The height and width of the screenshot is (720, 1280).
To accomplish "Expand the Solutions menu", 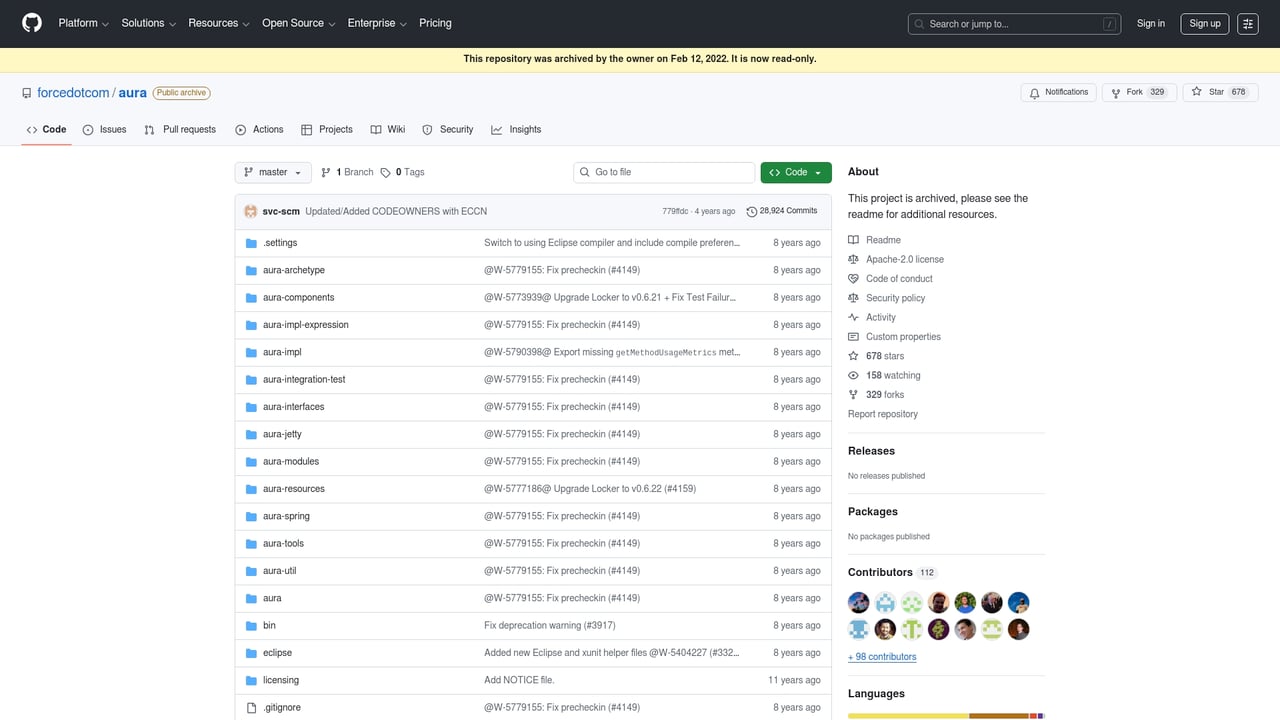I will click(x=148, y=23).
